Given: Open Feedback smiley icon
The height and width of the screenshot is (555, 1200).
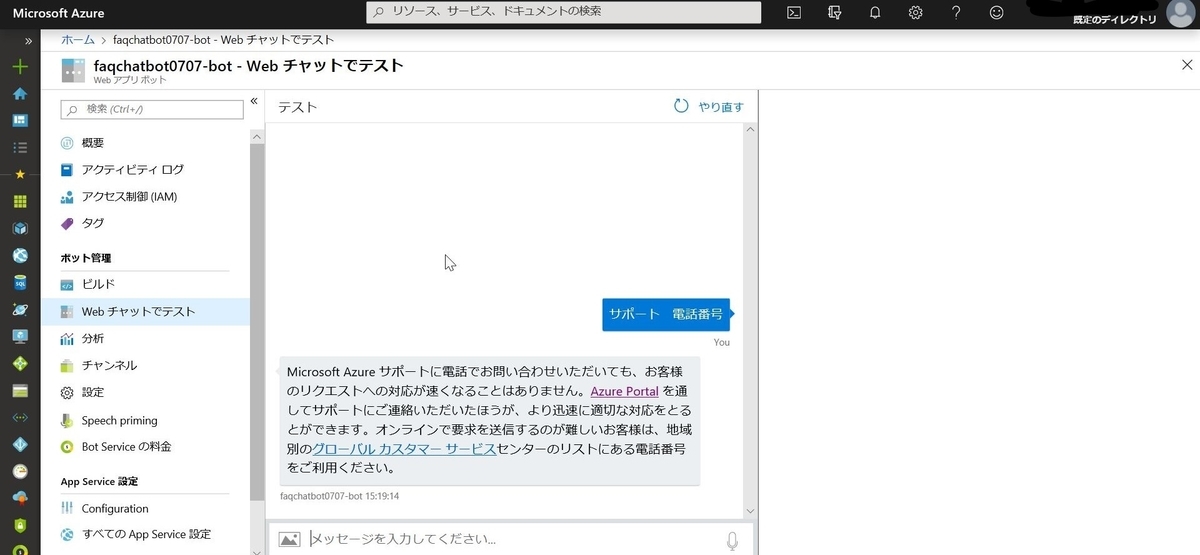Looking at the screenshot, I should click(x=996, y=13).
